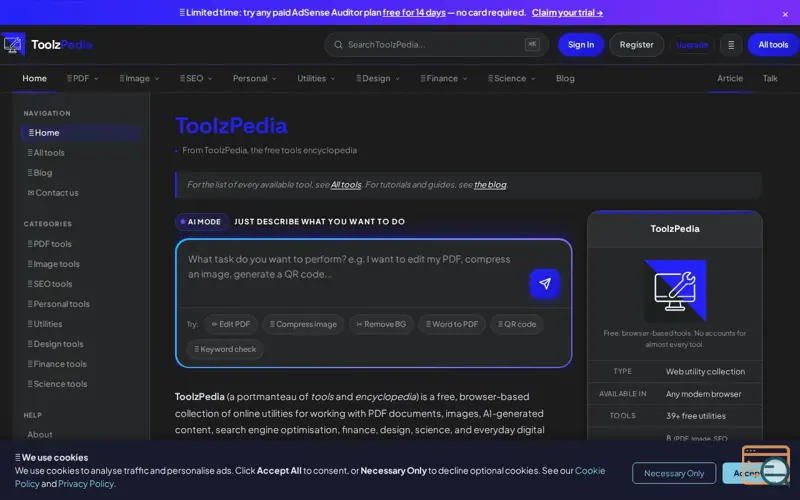Click the Necessary Only cookie button

[x=674, y=473]
